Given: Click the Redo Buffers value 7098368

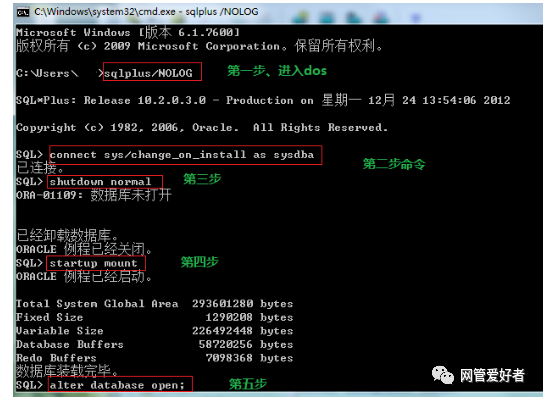Looking at the screenshot, I should 229,358.
